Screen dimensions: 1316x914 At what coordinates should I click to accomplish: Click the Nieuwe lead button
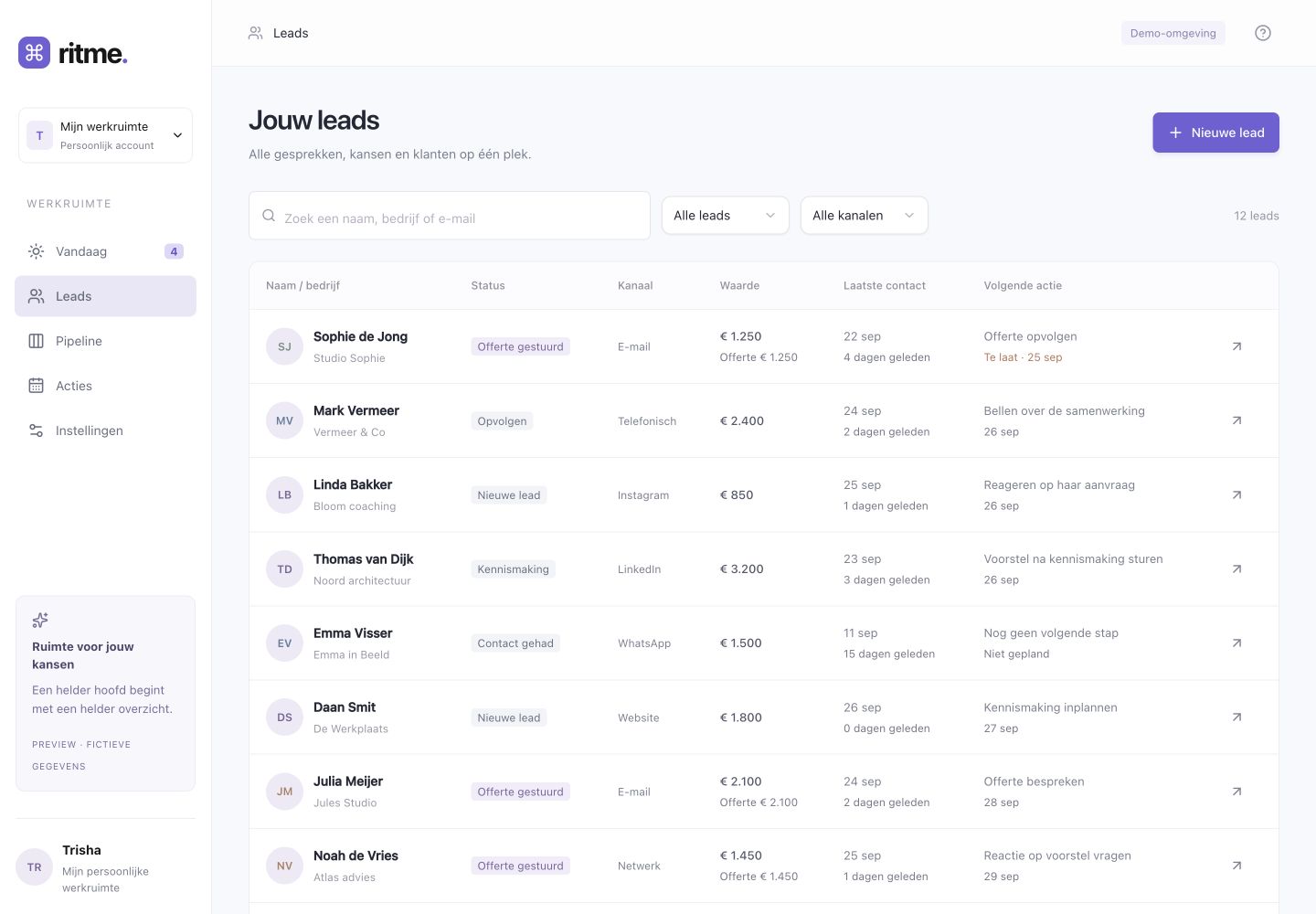[x=1215, y=133]
